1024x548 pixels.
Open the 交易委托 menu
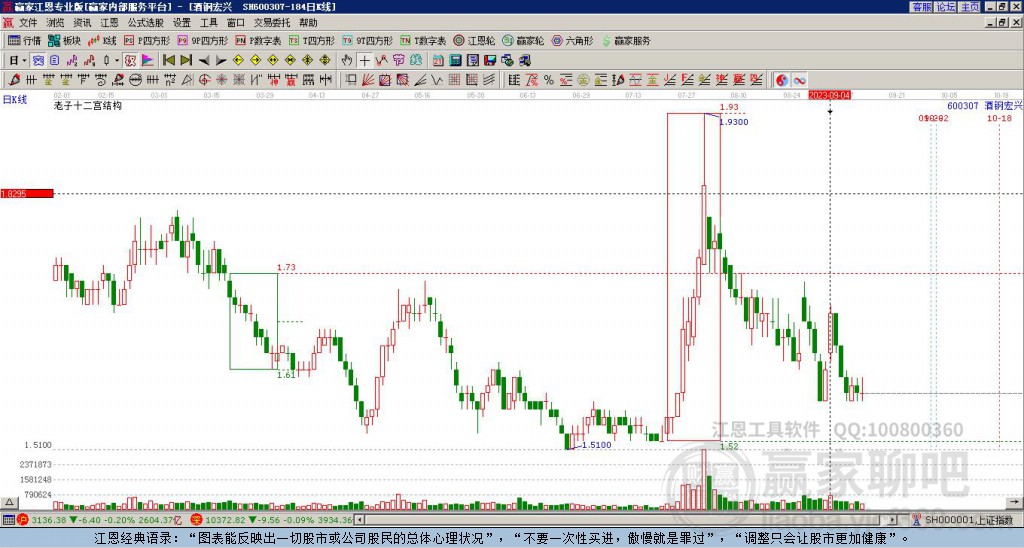(x=272, y=23)
